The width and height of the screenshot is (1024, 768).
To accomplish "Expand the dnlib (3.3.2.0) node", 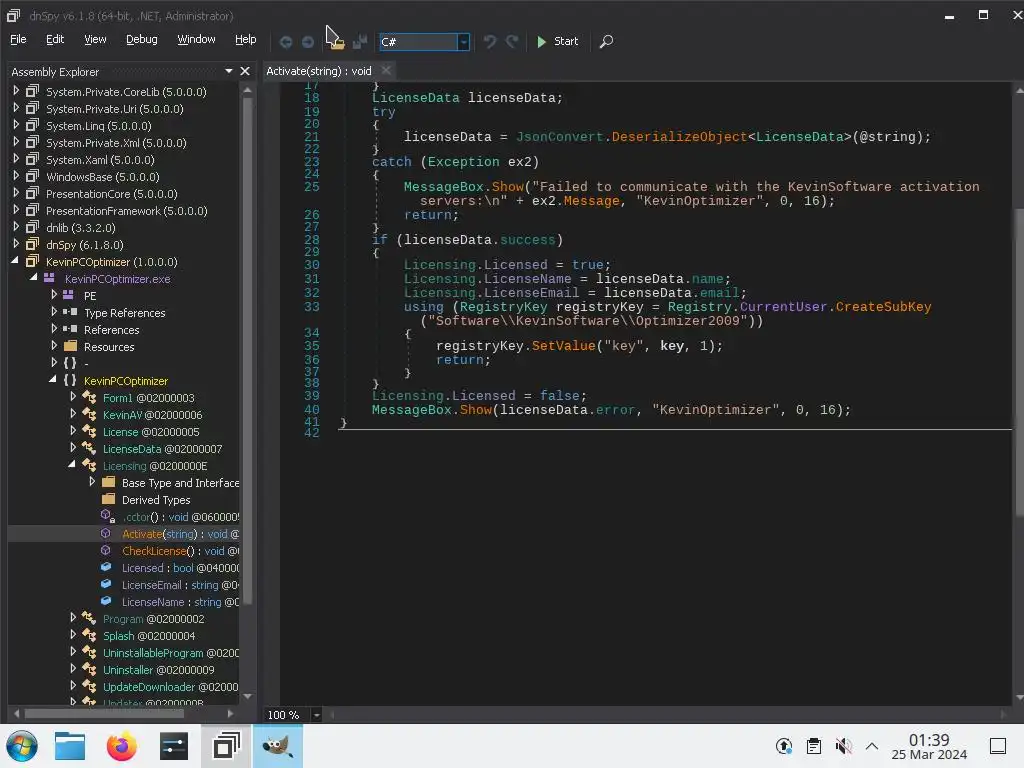I will 16,227.
